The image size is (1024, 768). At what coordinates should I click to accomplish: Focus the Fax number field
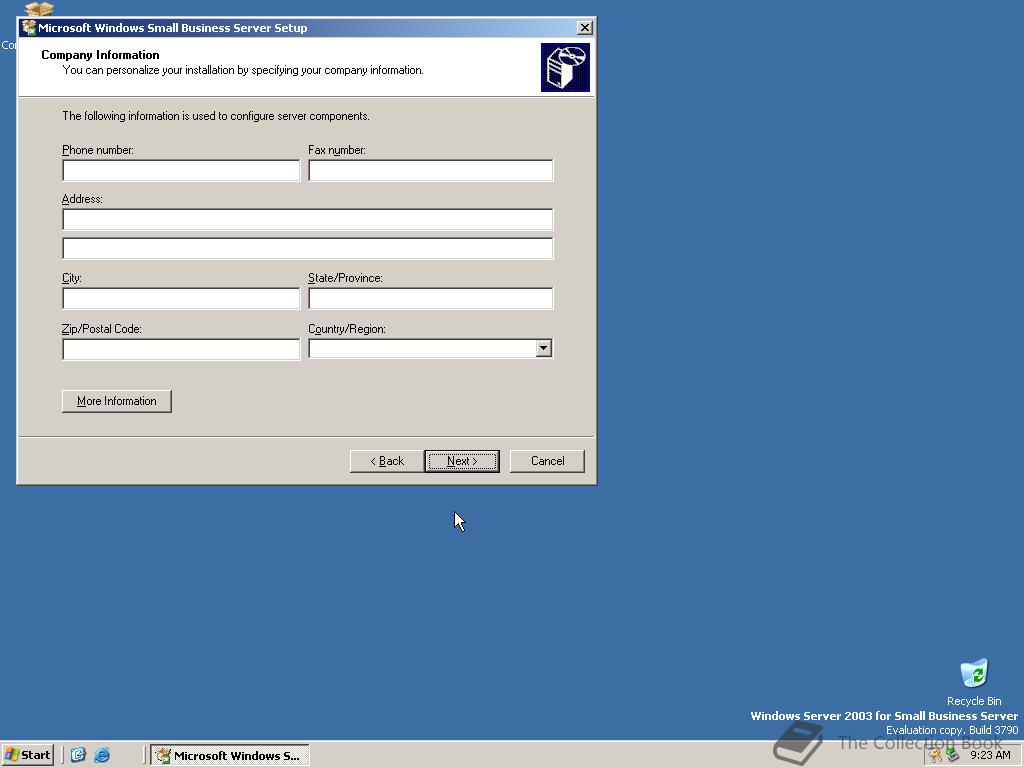coord(430,170)
